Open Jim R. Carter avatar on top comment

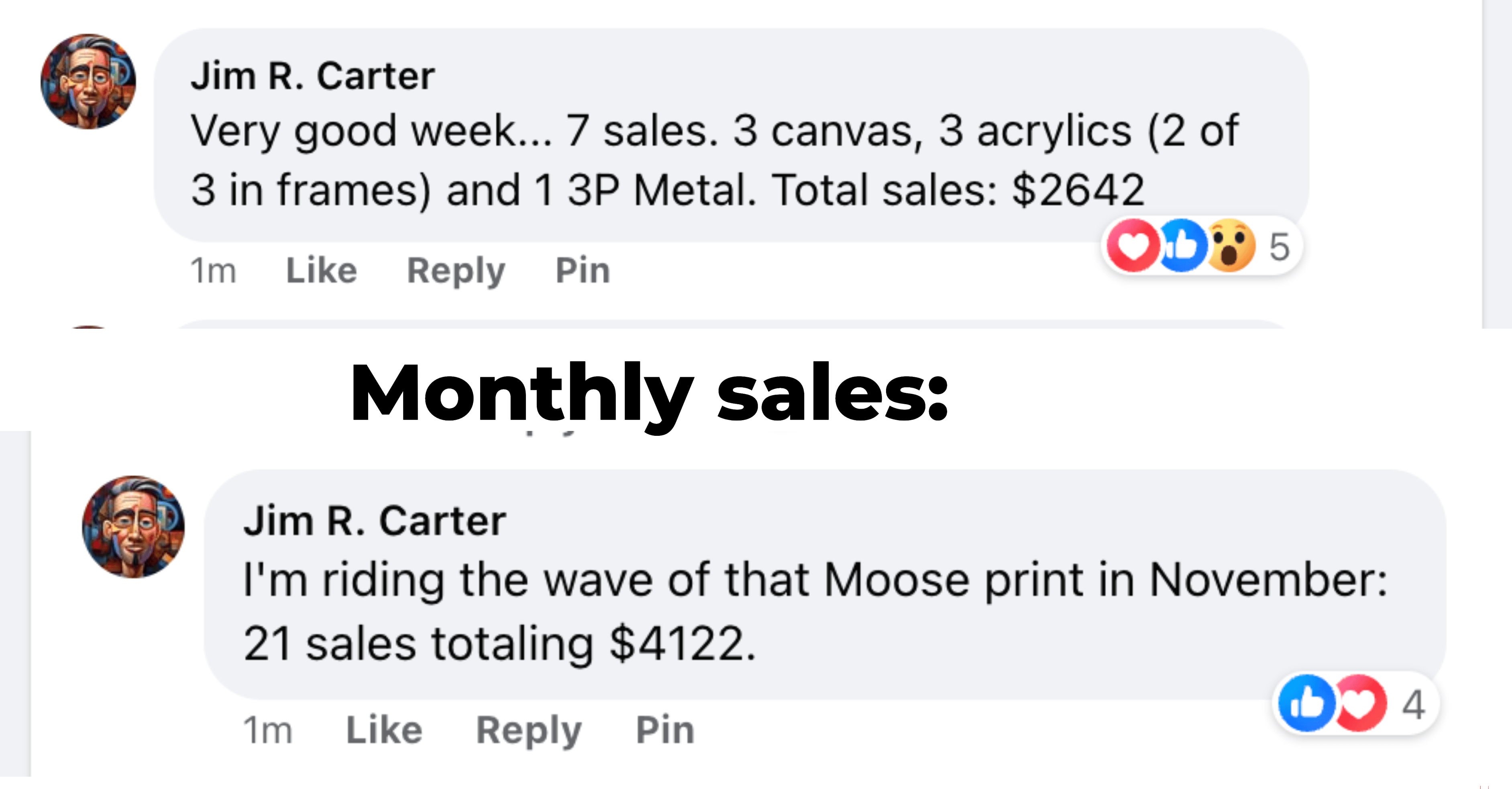click(88, 81)
